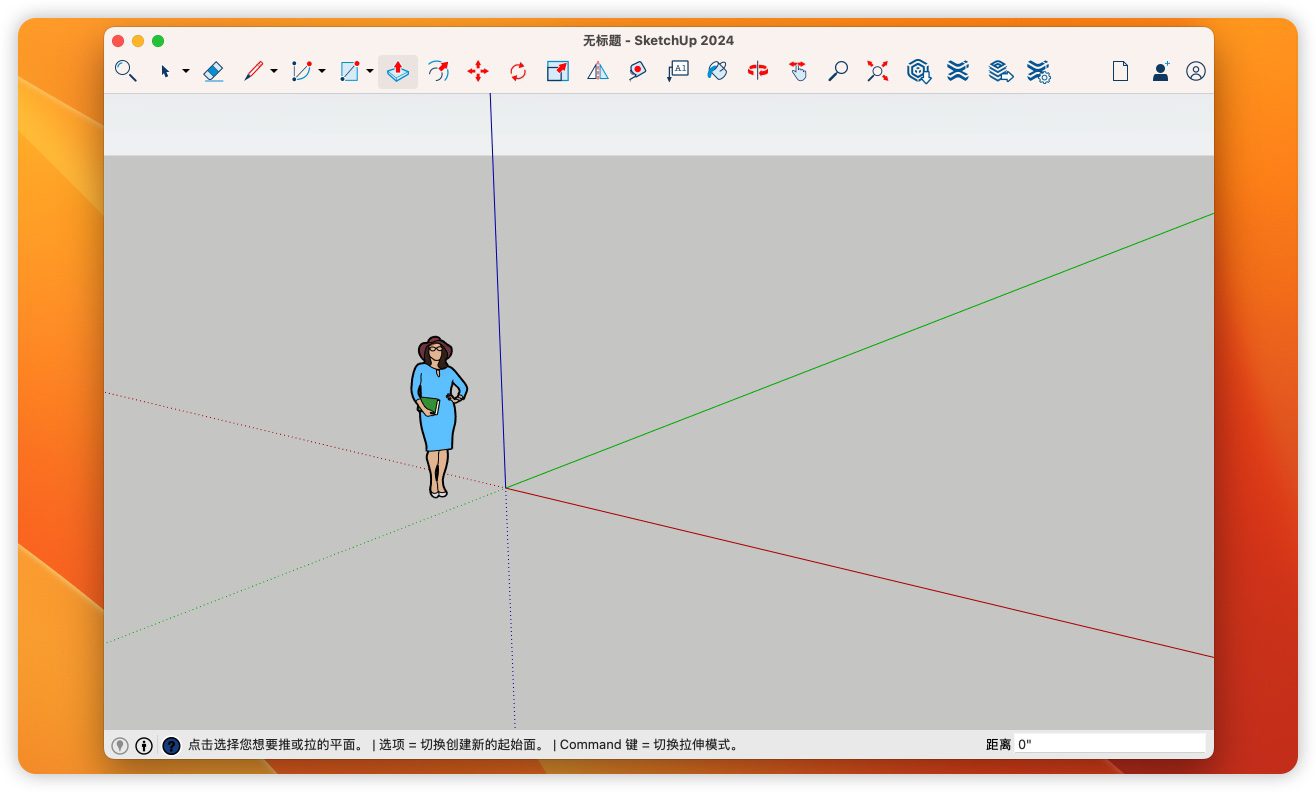Open the 3D Warehouse
The width and height of the screenshot is (1316, 792).
(x=918, y=71)
